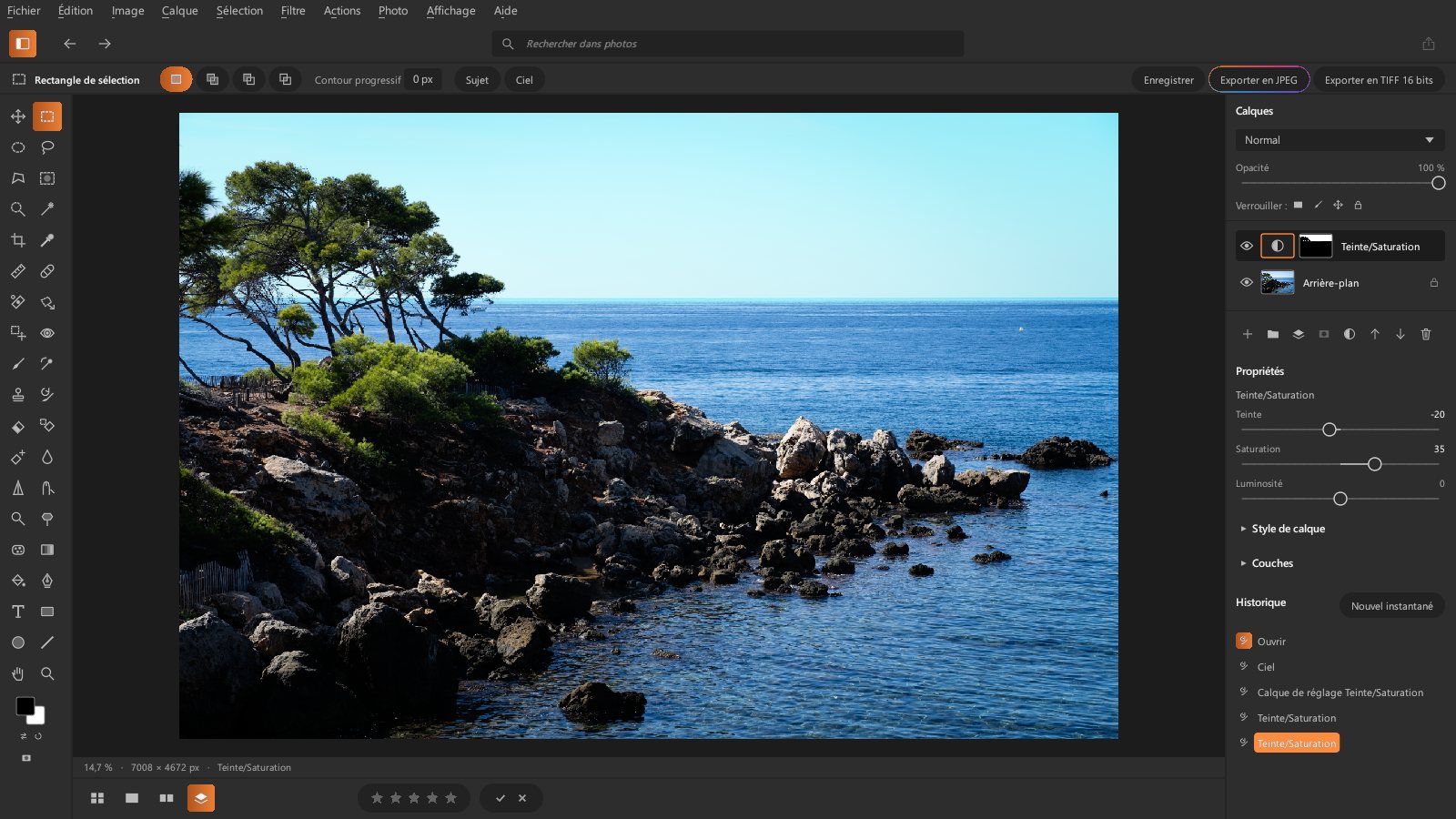Click the delete layer trash icon
Viewport: 1456px width, 819px height.
1426,334
